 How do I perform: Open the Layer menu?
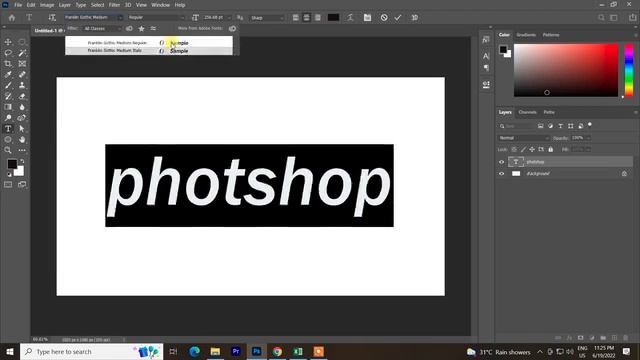64,5
